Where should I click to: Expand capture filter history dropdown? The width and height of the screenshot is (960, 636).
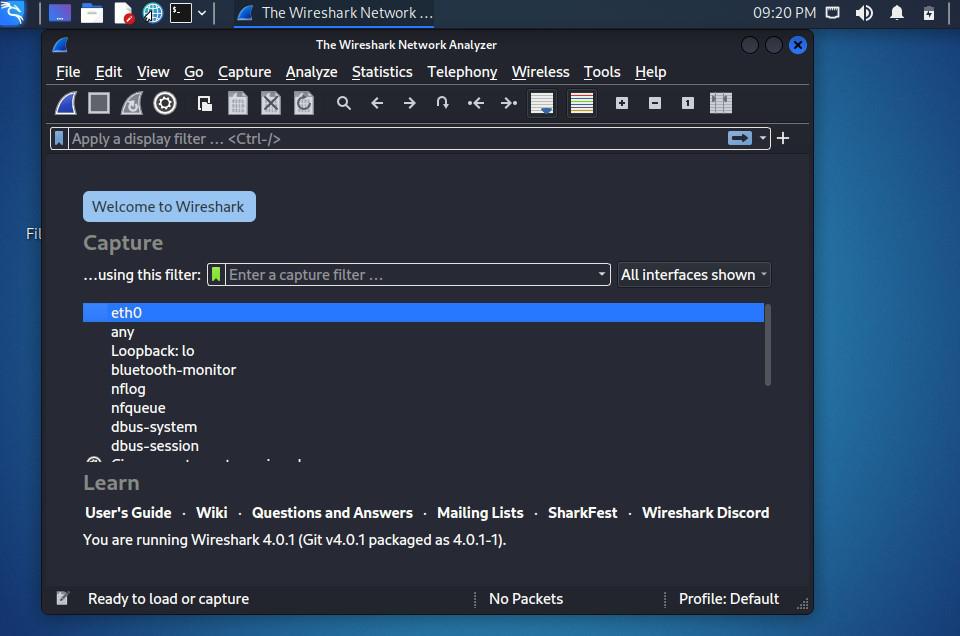pyautogui.click(x=602, y=275)
